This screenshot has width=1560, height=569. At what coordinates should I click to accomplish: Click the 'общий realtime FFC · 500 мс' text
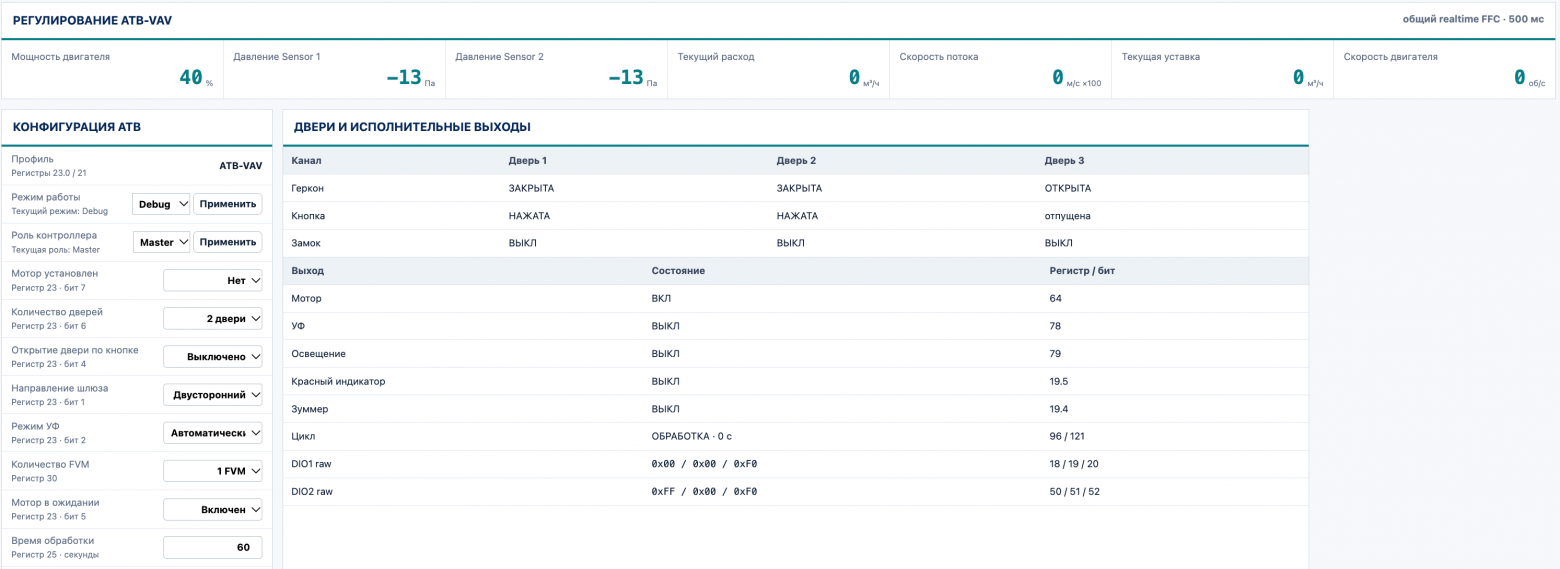(x=1474, y=19)
